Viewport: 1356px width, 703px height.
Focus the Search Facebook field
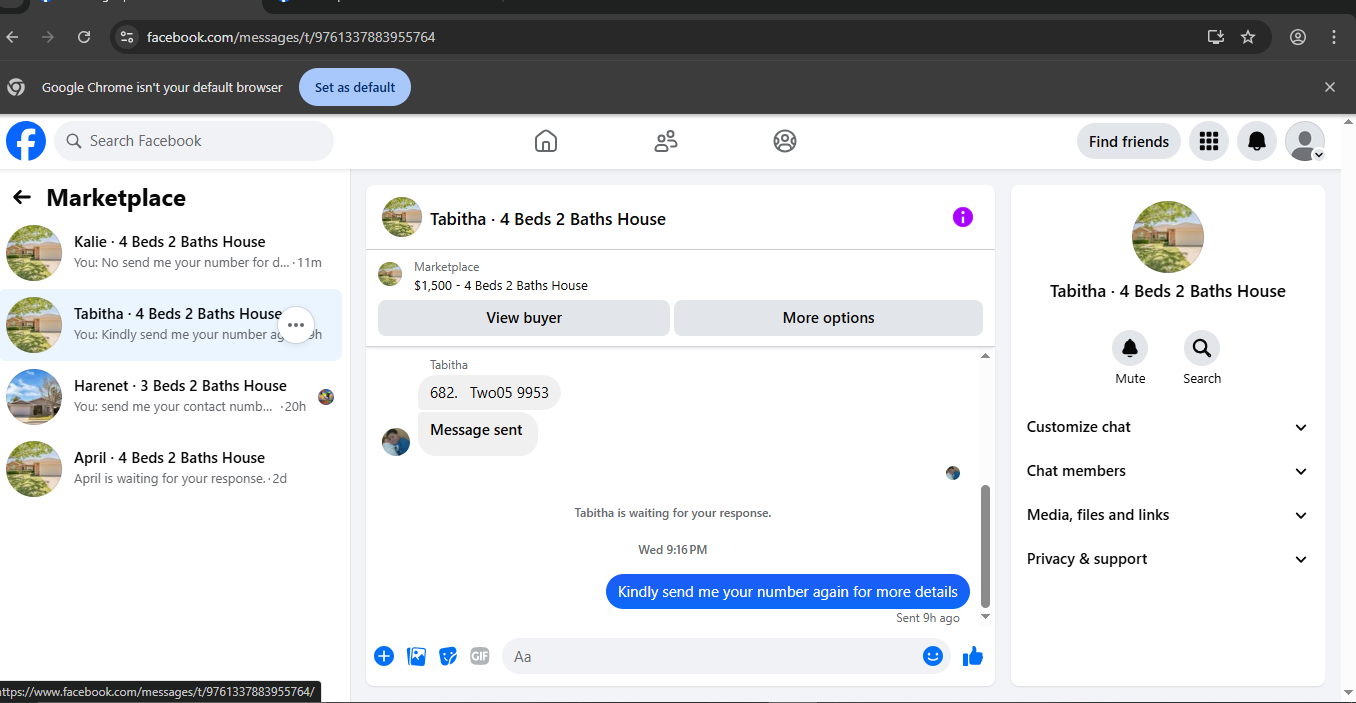(x=194, y=141)
